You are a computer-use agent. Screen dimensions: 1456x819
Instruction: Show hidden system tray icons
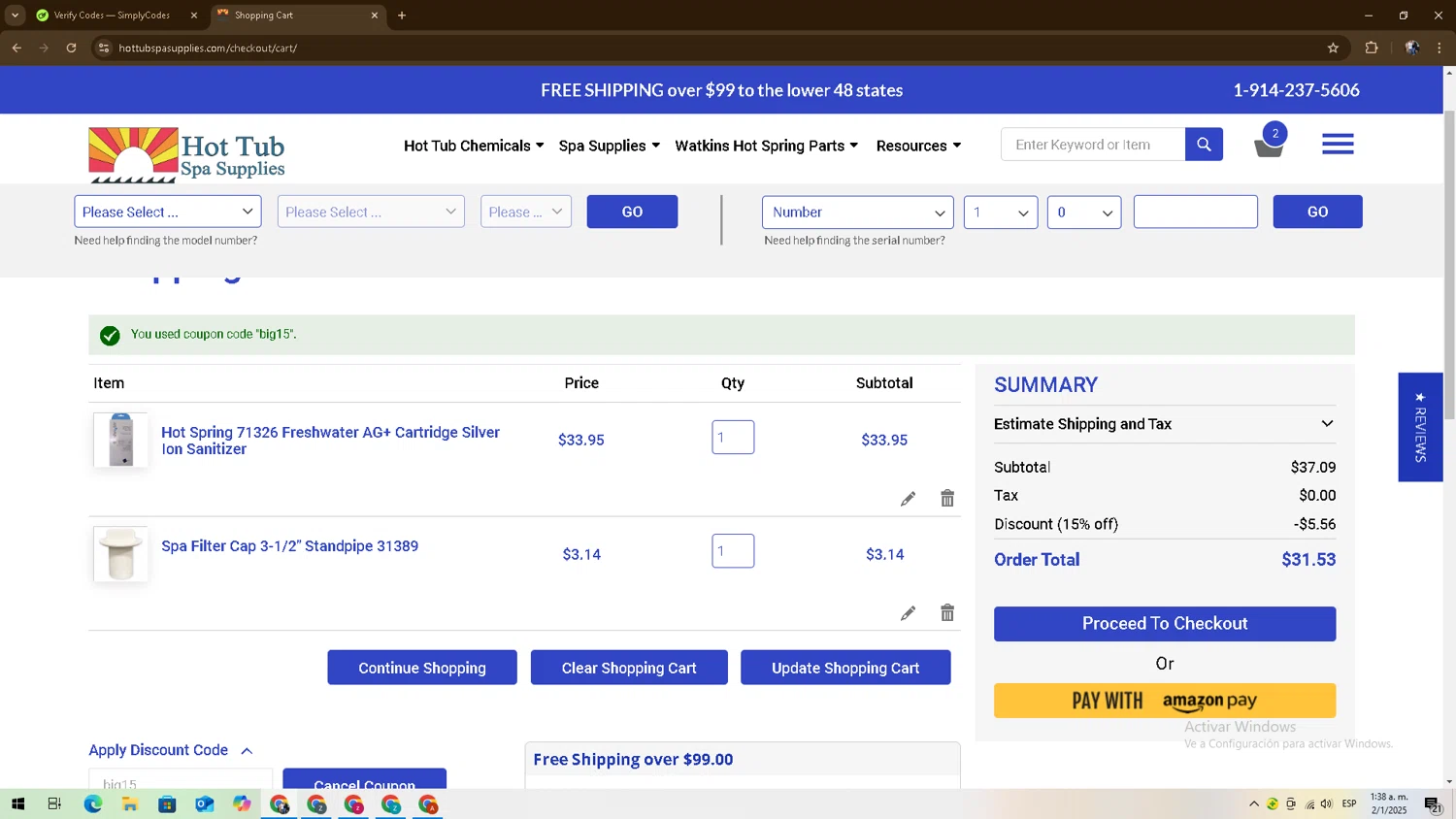1254,804
